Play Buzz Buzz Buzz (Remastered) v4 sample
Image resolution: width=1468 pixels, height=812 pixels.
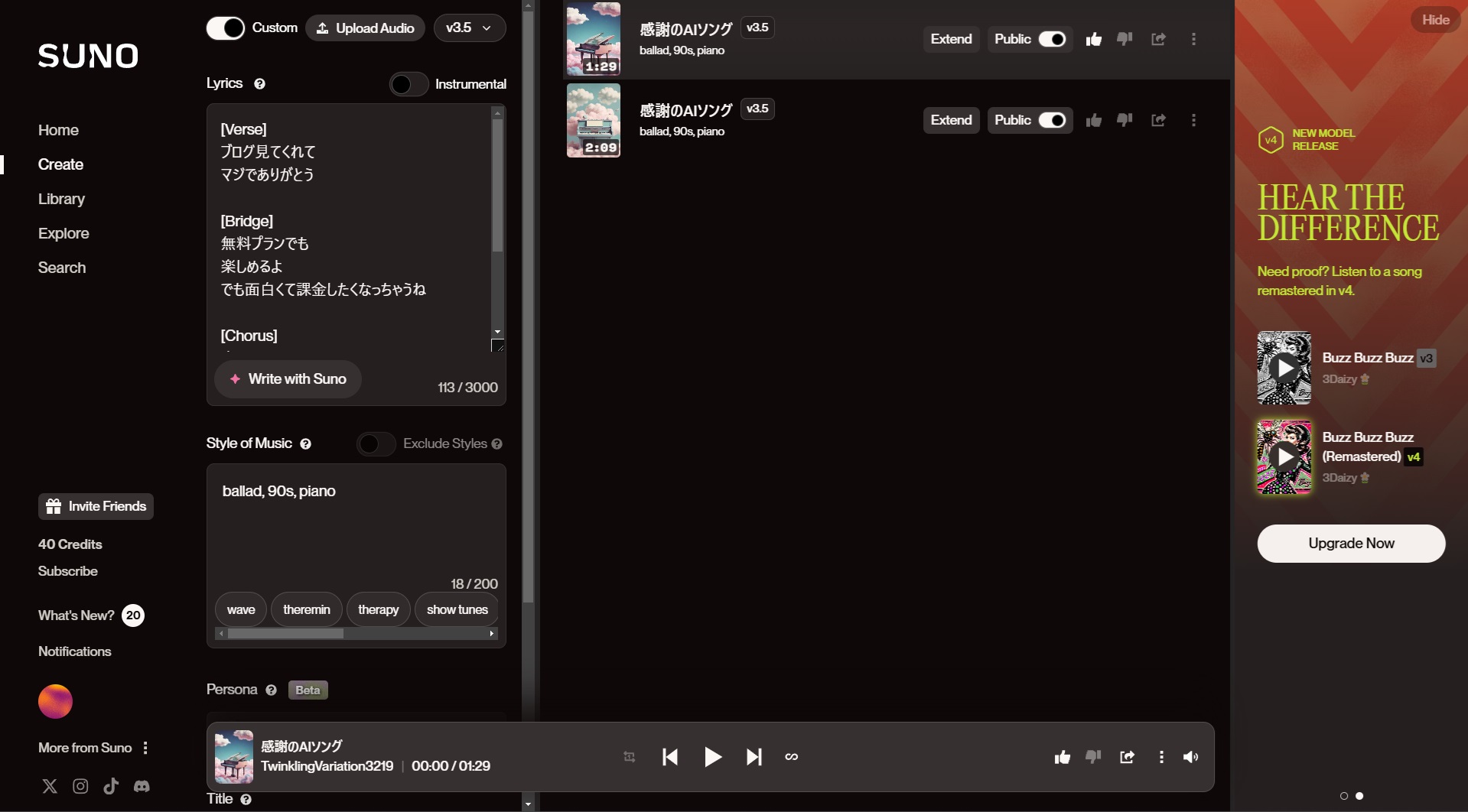[x=1284, y=456]
